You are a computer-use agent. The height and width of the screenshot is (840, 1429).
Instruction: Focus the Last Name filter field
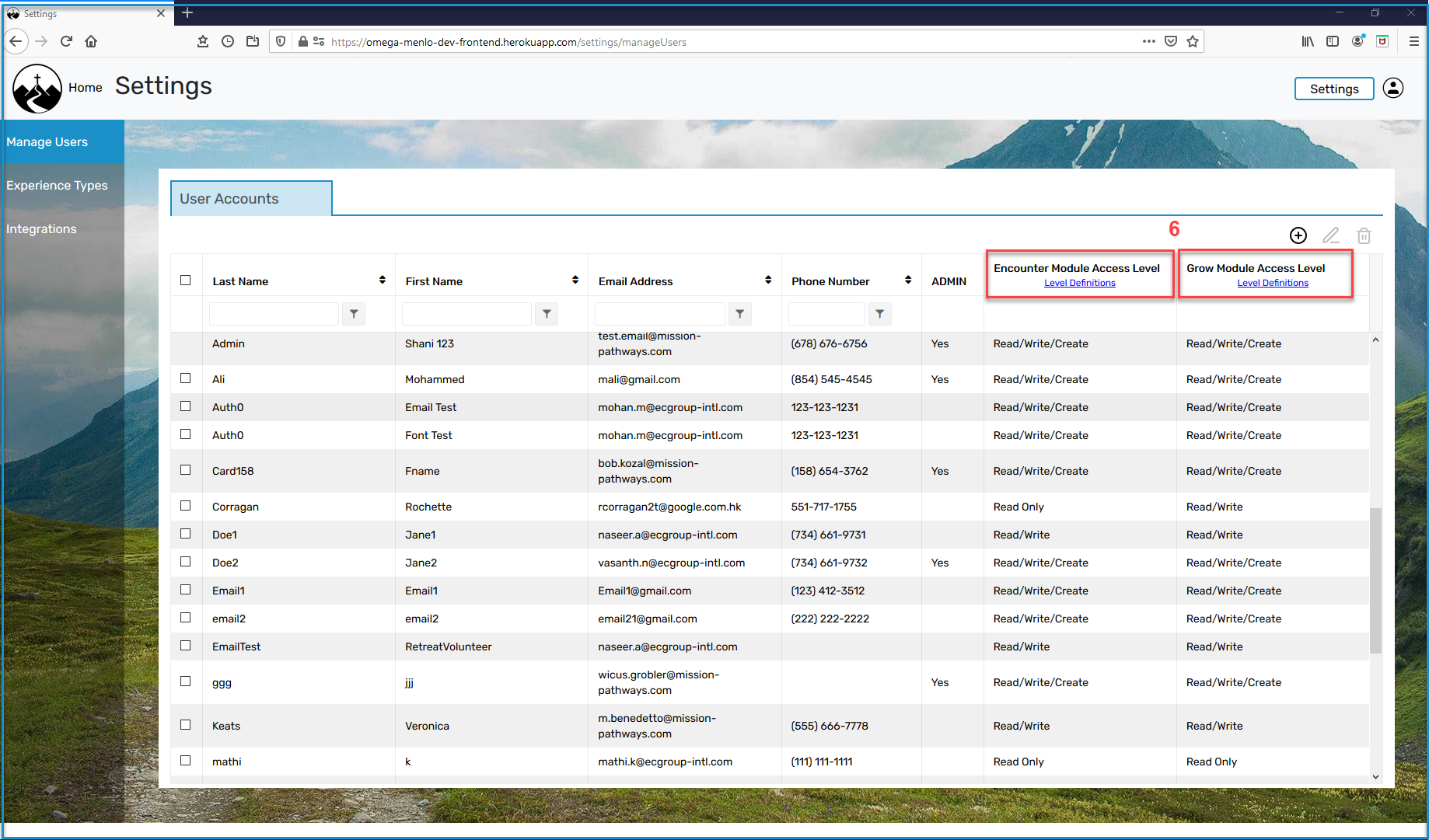[274, 314]
